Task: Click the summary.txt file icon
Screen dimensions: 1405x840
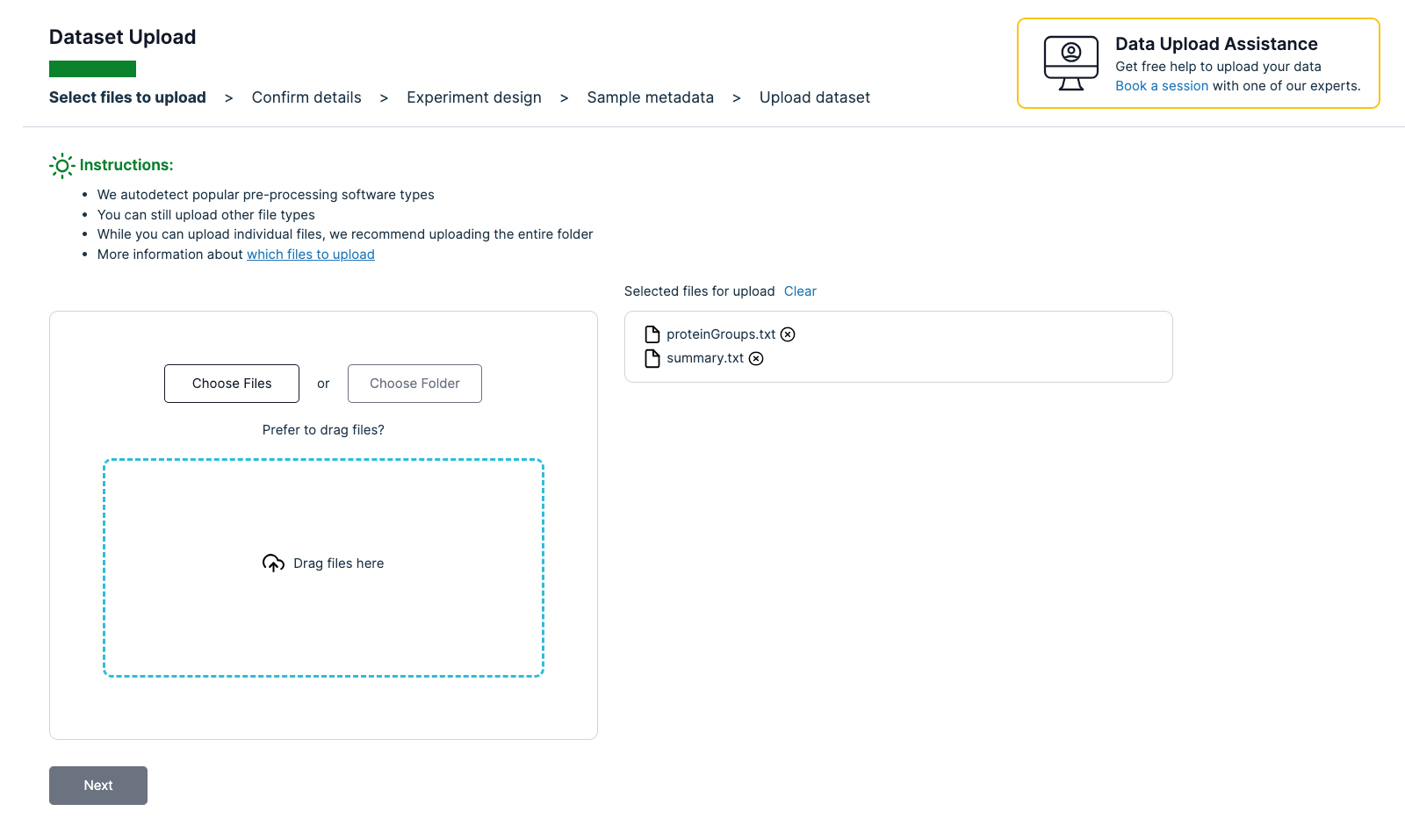Action: coord(652,358)
